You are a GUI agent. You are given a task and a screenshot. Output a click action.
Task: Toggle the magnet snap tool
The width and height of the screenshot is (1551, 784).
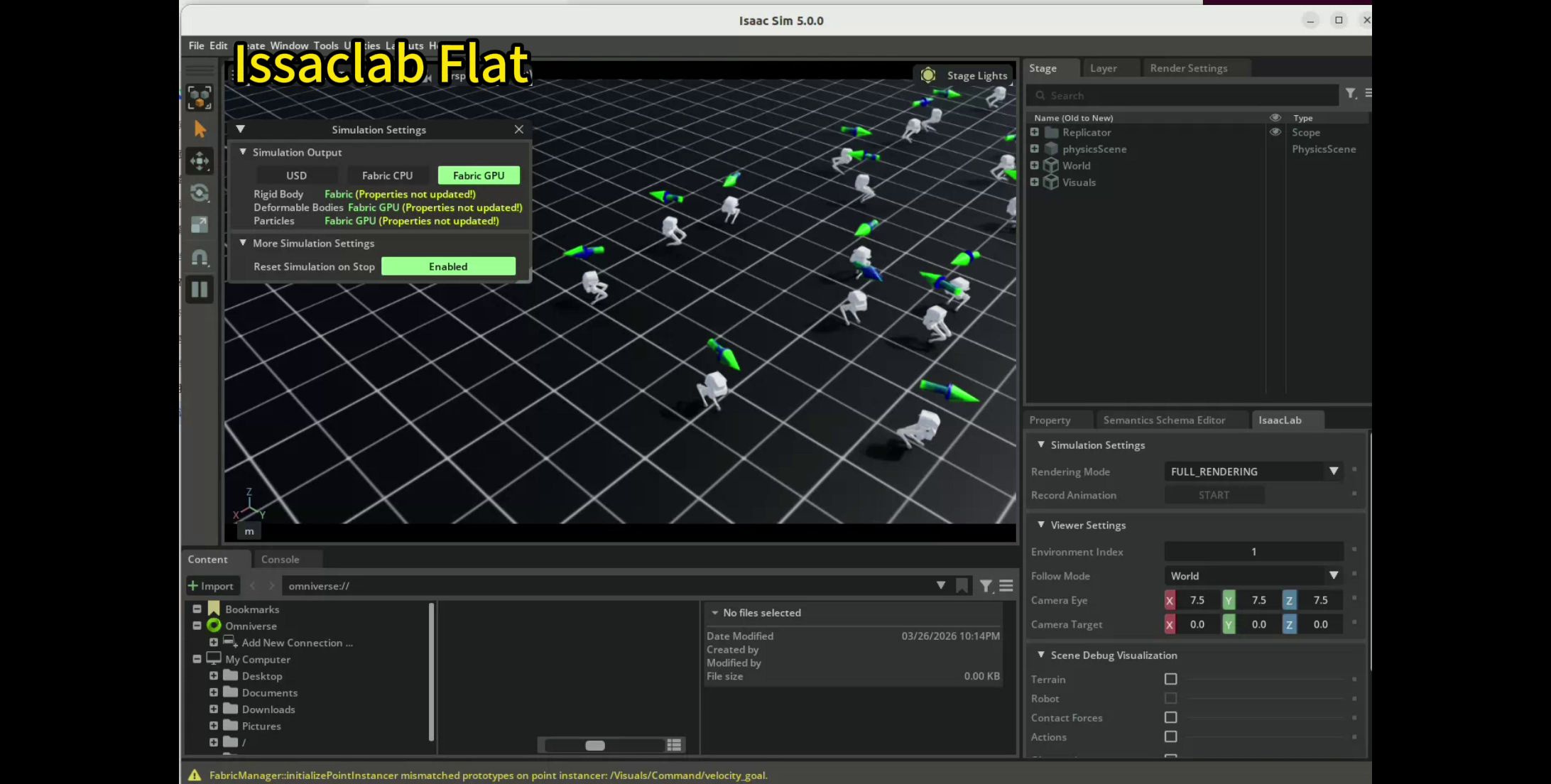tap(200, 257)
